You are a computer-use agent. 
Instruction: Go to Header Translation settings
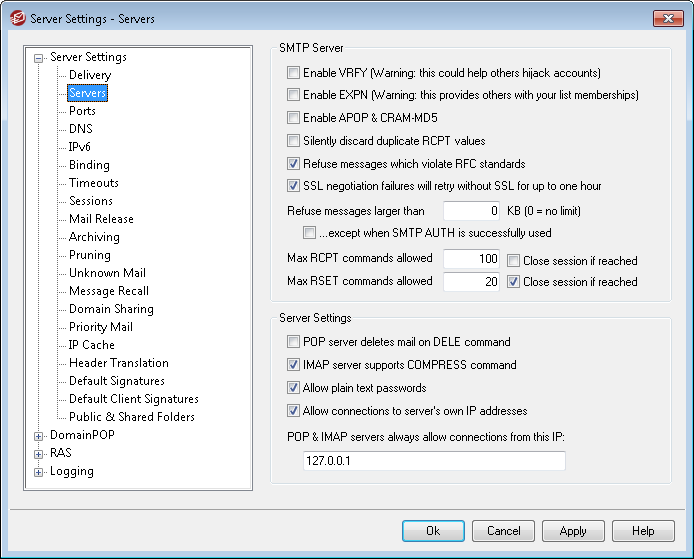tap(118, 363)
